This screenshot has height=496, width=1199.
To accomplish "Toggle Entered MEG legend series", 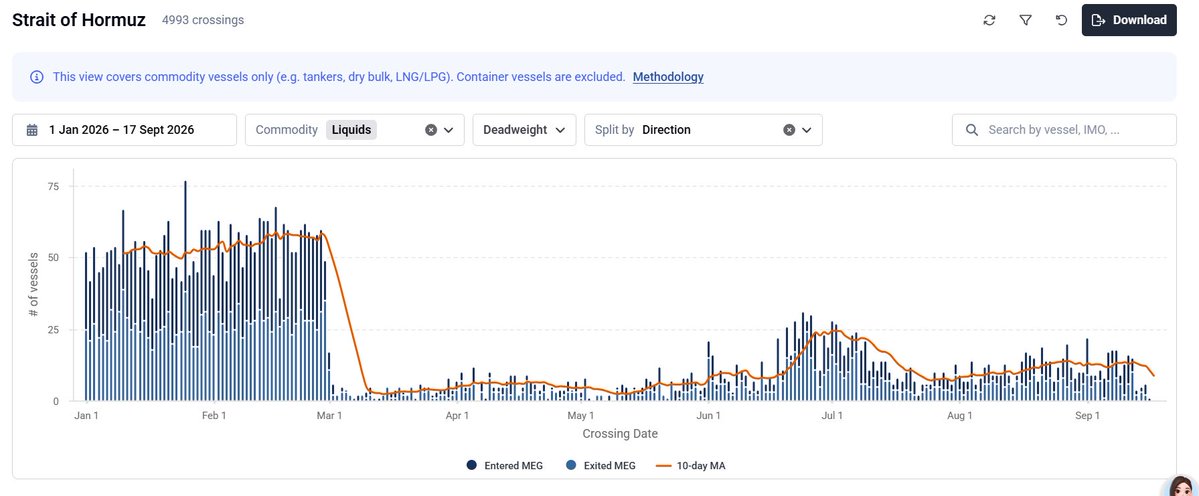I will coord(505,465).
